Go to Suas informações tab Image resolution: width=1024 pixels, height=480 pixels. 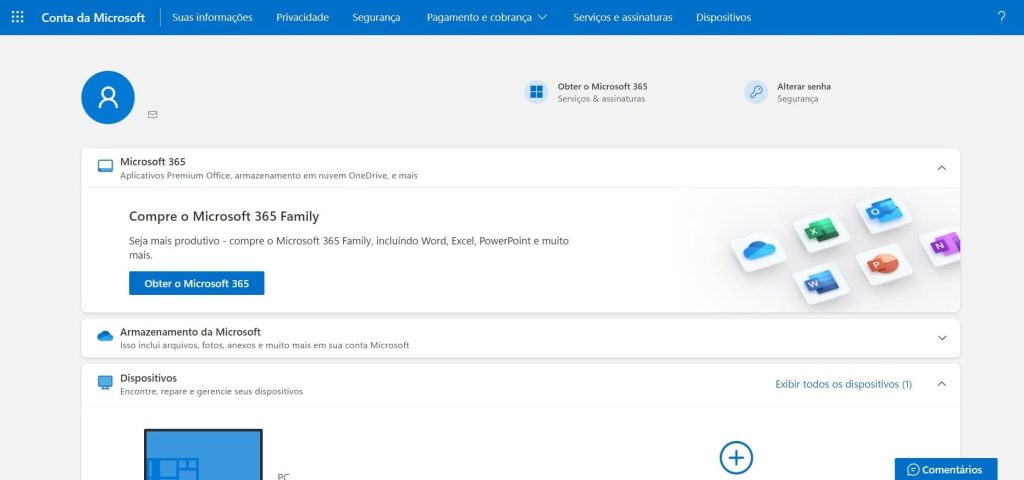point(212,18)
